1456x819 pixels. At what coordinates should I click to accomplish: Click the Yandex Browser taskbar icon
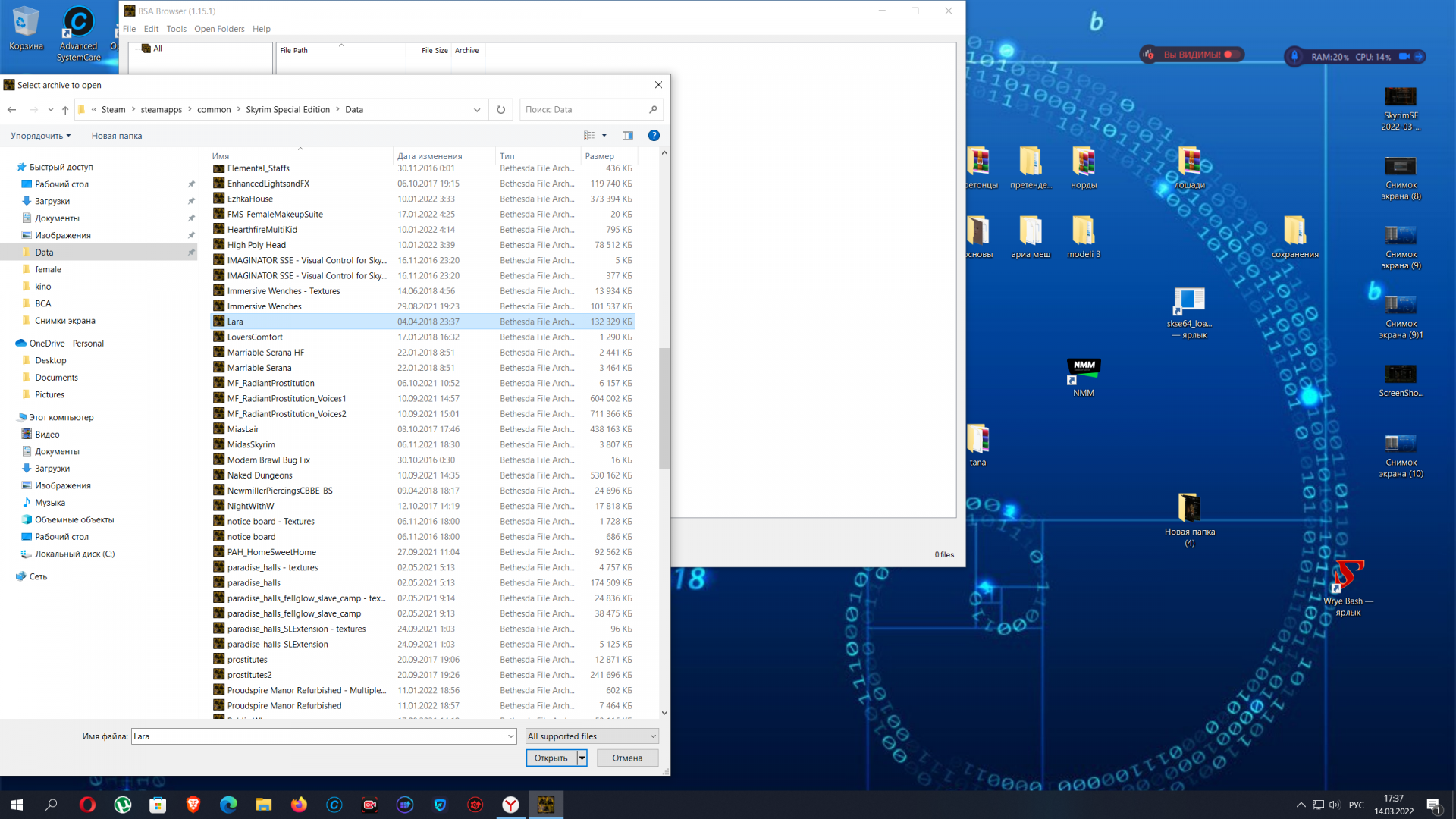(x=510, y=805)
